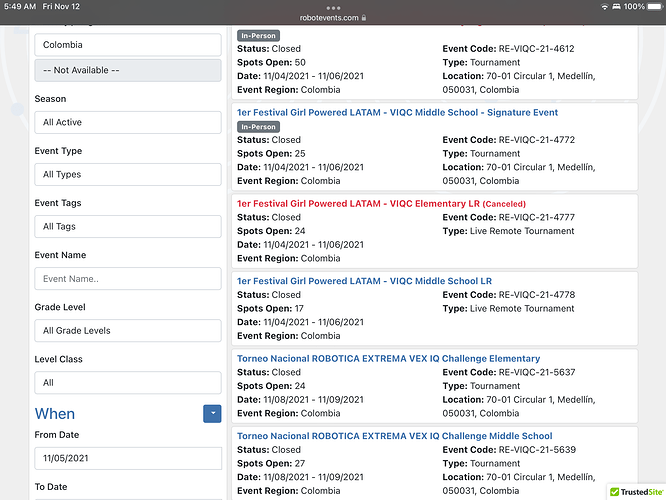Open Torneo Nacional ROBOTICA EXTREMA Middle School event
The image size is (666, 500).
click(395, 436)
